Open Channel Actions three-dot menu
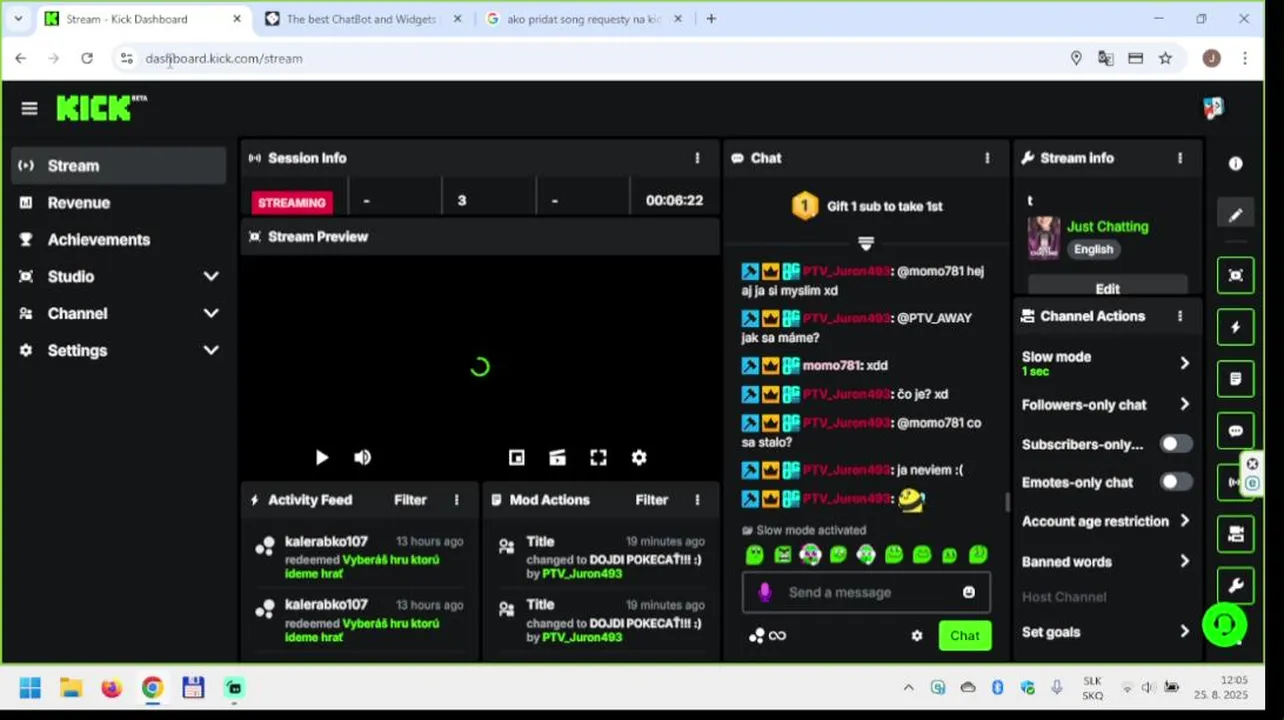Screen dimensions: 1284x720 click(x=1180, y=316)
